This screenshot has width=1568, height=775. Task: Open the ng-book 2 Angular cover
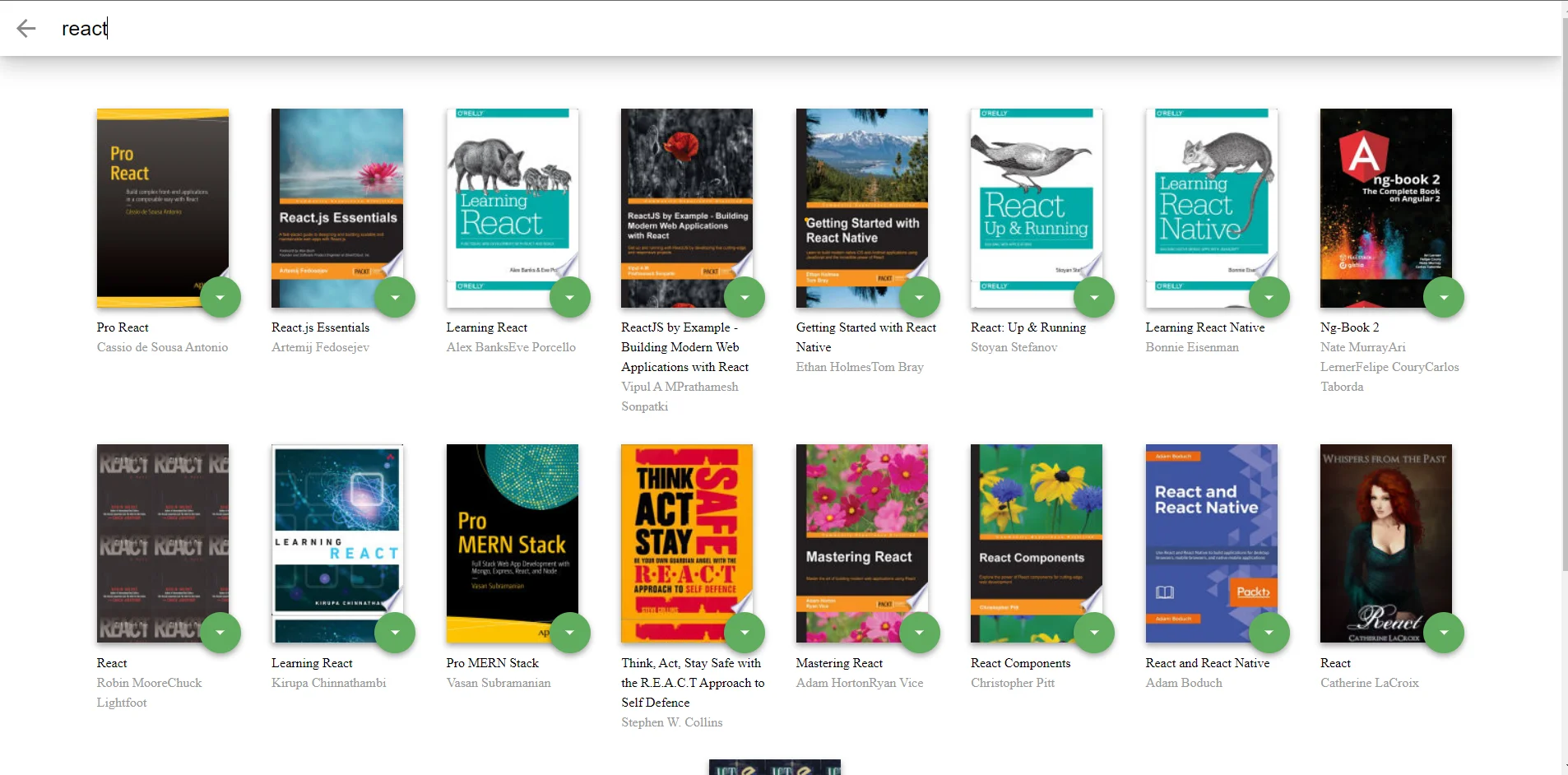point(1386,208)
